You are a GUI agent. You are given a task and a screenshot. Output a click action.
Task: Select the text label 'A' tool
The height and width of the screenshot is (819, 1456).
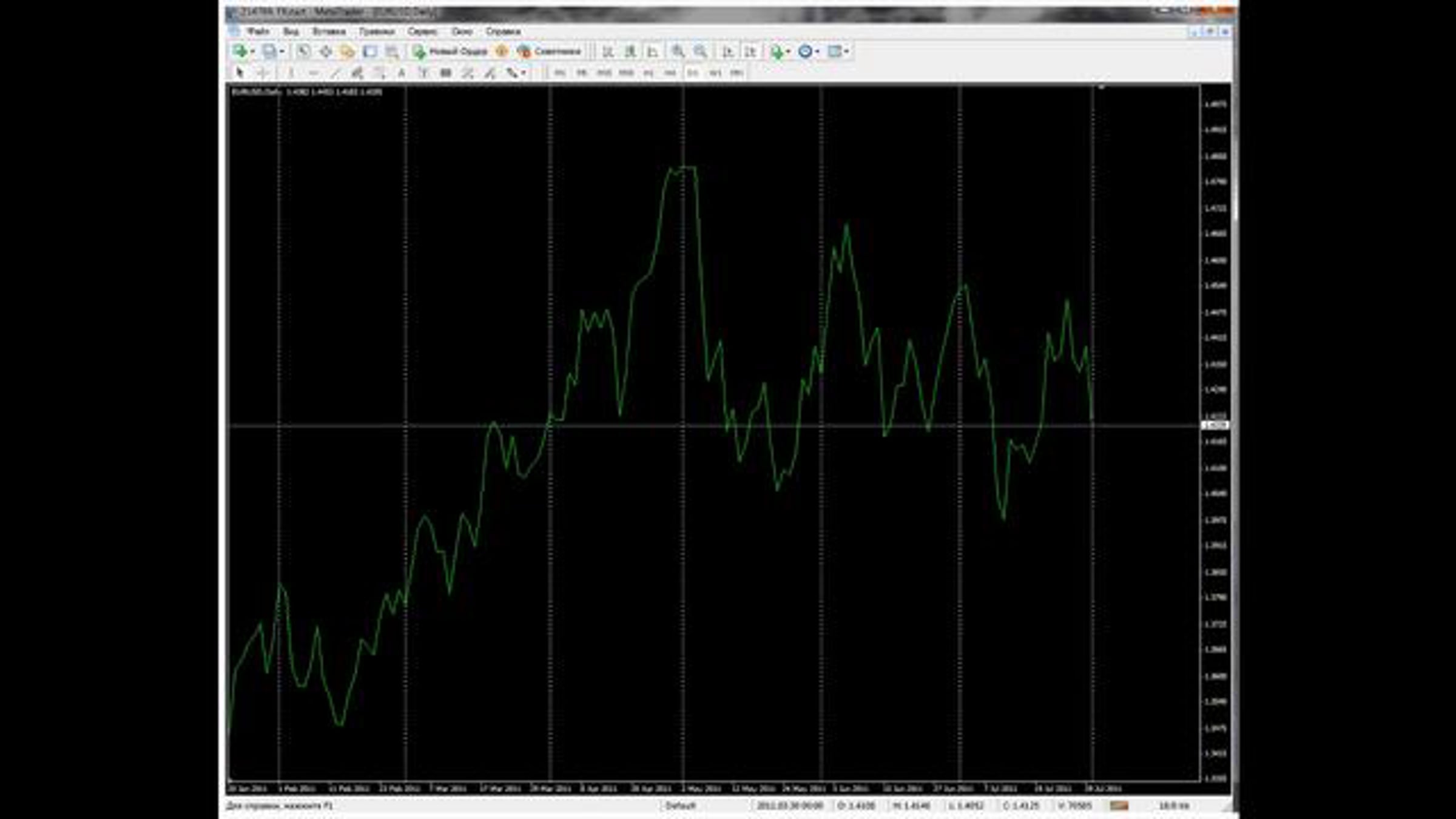401,73
